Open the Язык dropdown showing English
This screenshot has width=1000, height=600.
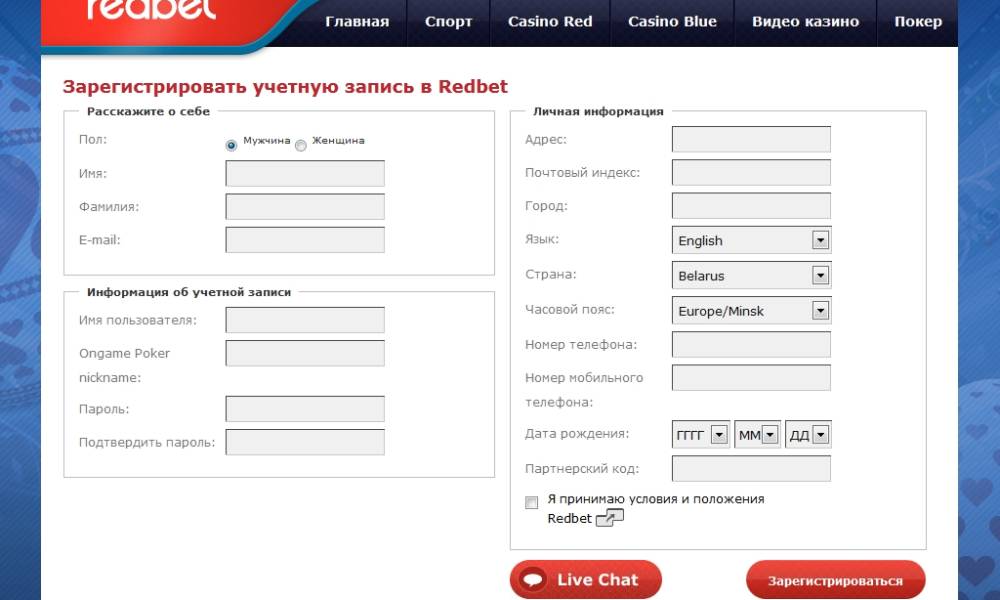[751, 240]
